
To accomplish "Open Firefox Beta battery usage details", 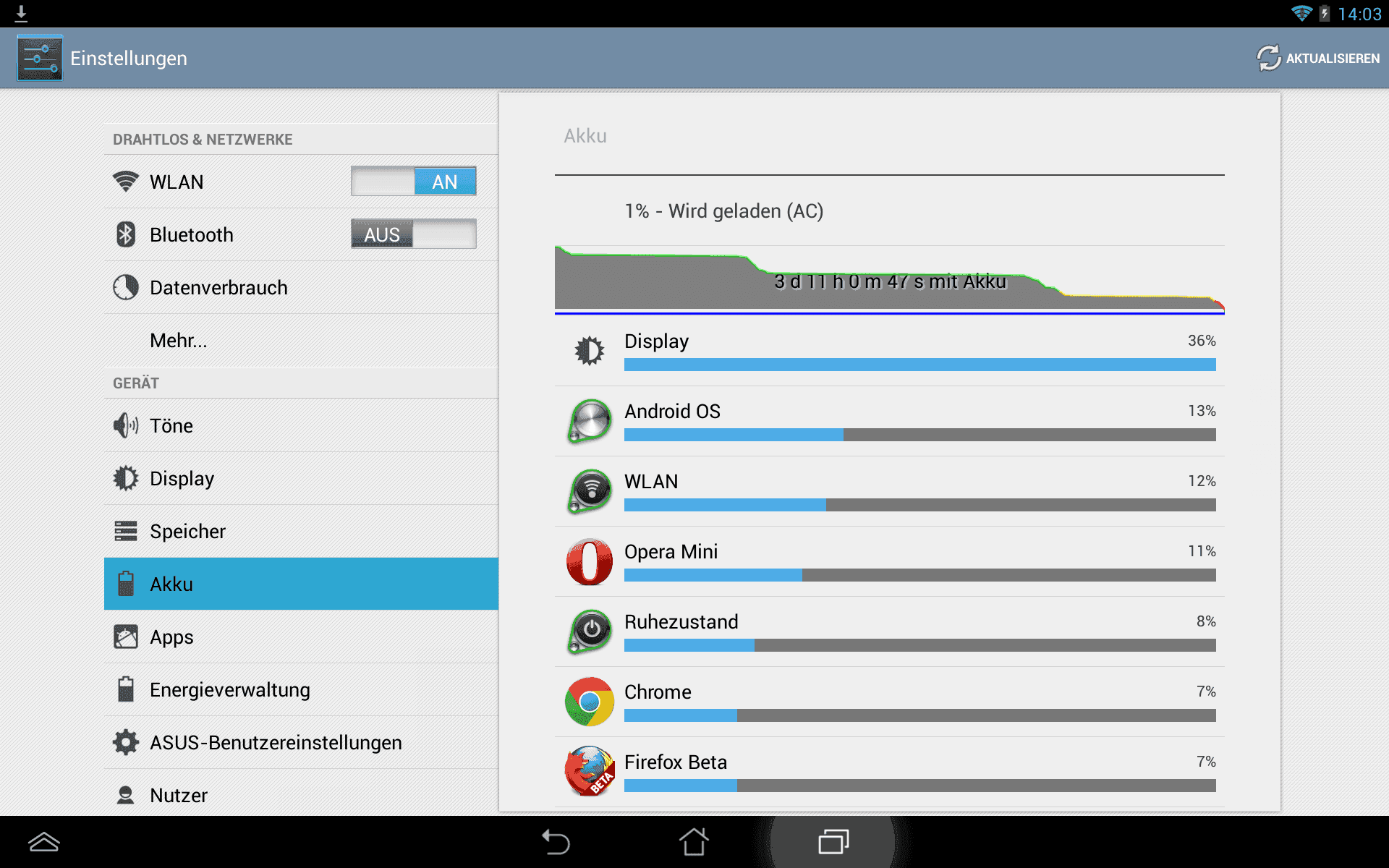I will (x=889, y=772).
